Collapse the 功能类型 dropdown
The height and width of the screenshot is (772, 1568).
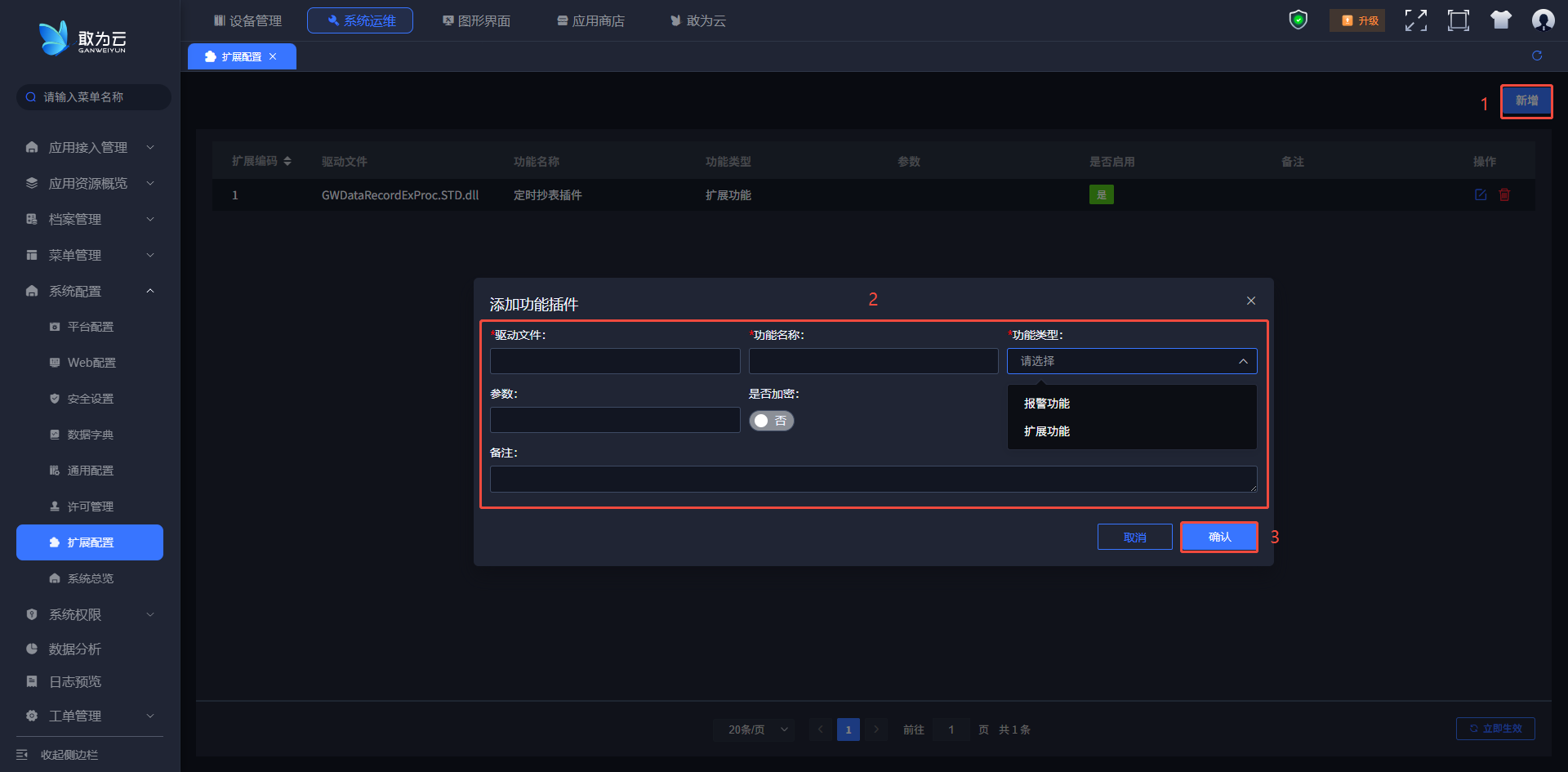click(1242, 361)
